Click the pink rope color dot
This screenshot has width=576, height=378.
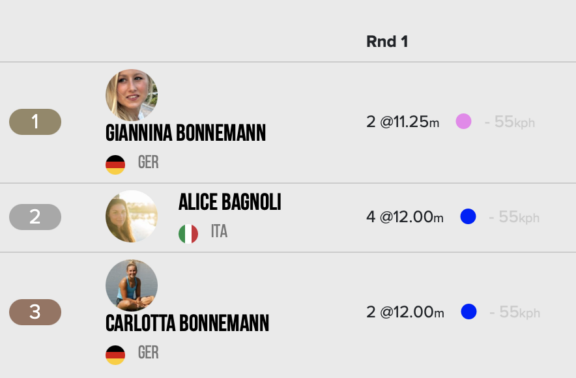point(464,121)
